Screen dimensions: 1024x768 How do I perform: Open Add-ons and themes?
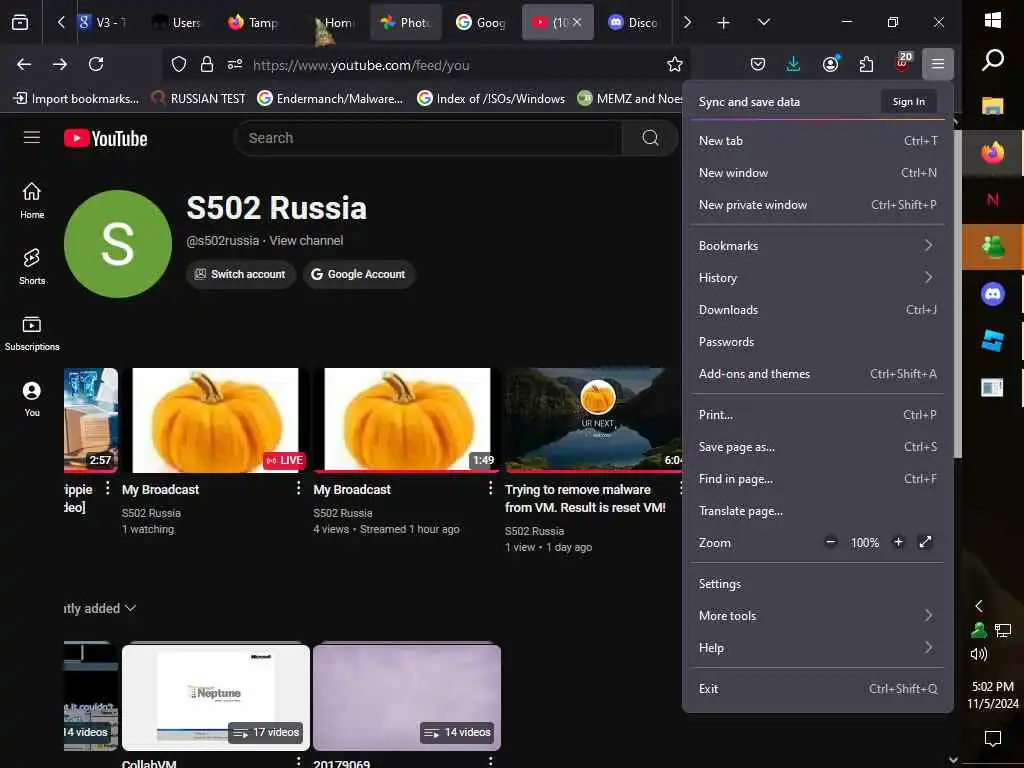[x=818, y=374]
